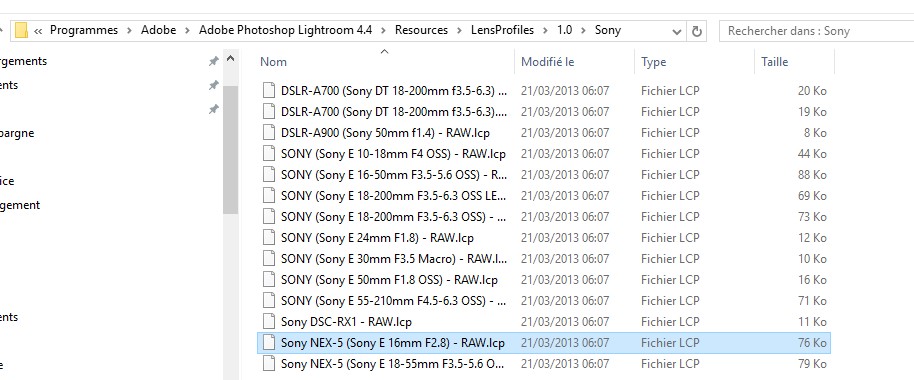Viewport: 914px width, 380px height.
Task: Select Sony NEX-5 (Sony E 18-55mm F3.5-5.6 file
Action: pyautogui.click(x=393, y=364)
